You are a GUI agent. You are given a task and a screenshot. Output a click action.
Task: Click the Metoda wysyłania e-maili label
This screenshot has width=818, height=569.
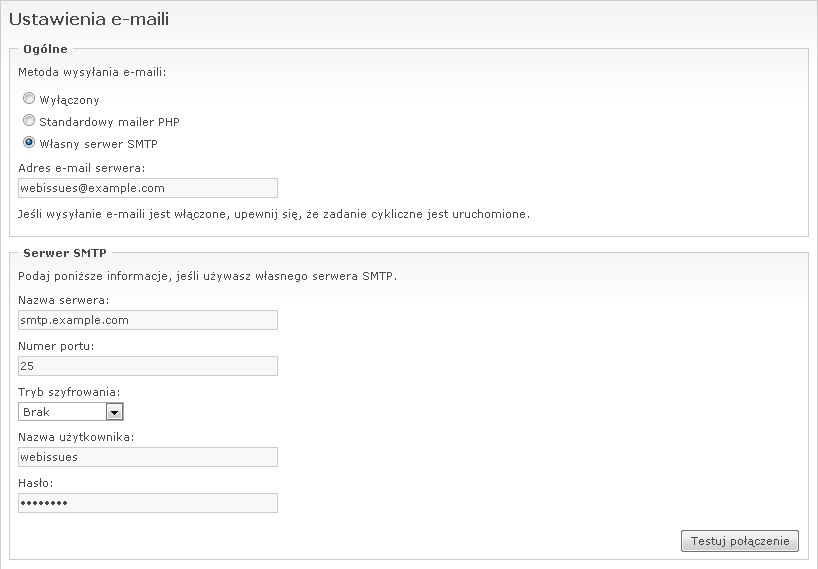[92, 72]
